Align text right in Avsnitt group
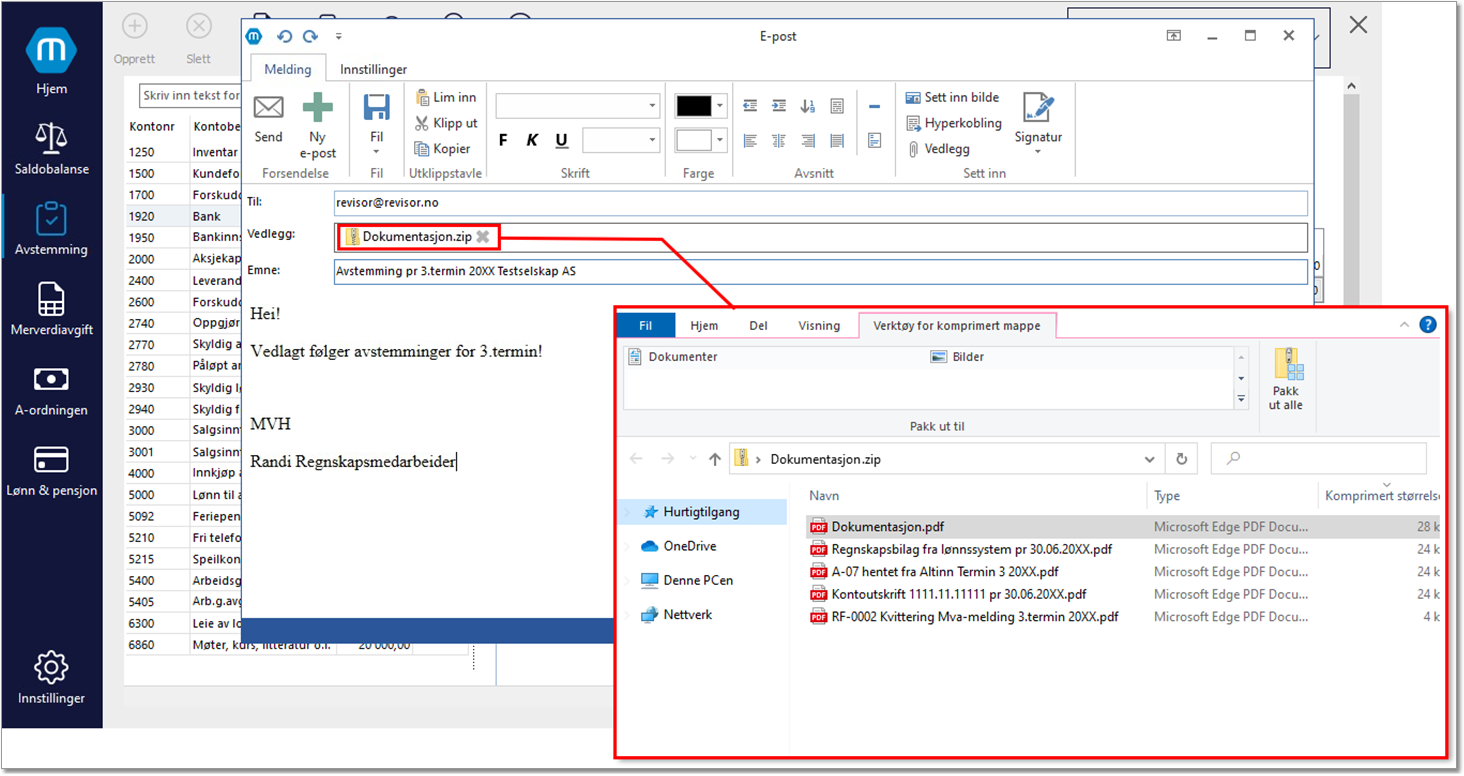1464x776 pixels. click(x=808, y=140)
